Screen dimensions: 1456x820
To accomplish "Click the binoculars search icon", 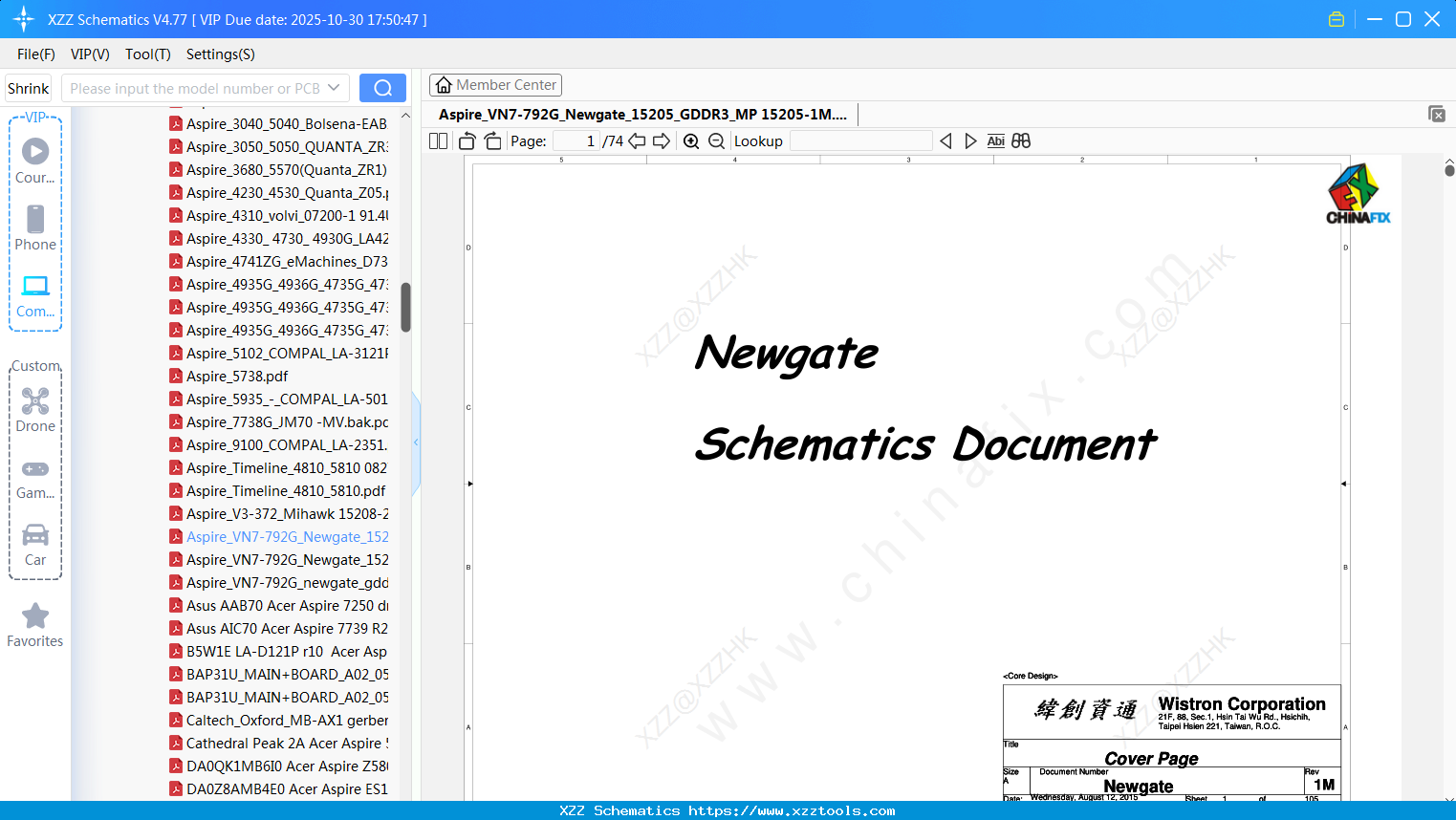I will (x=1021, y=141).
